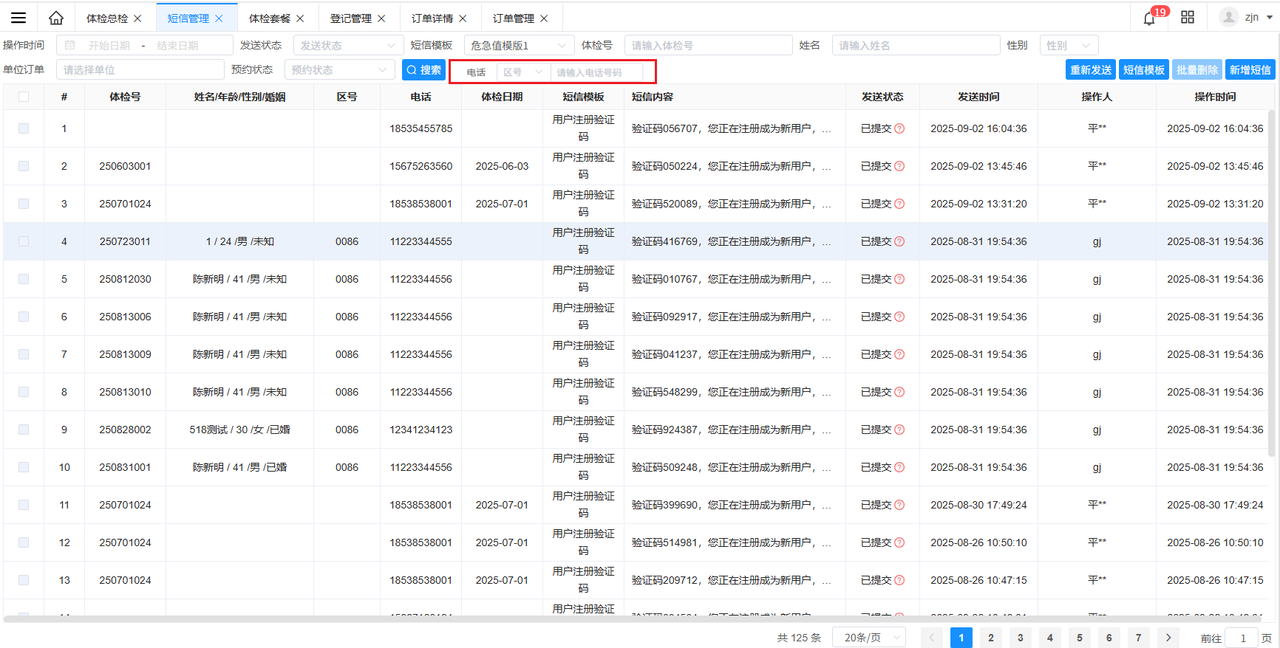
Task: Open the 20条/页 page size selector
Action: click(x=868, y=638)
